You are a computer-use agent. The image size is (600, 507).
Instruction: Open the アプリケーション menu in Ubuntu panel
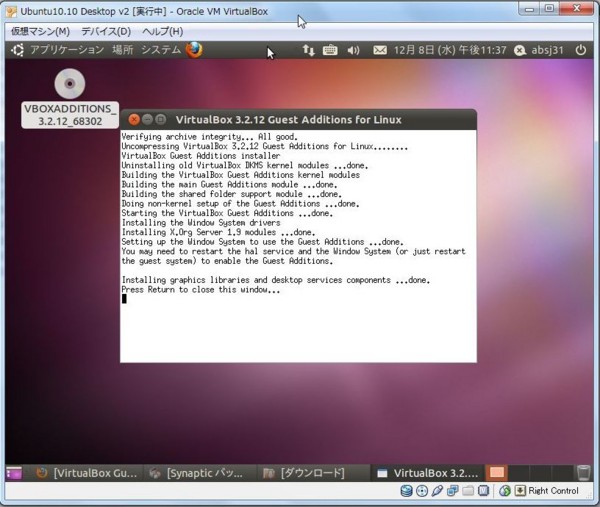[x=67, y=50]
